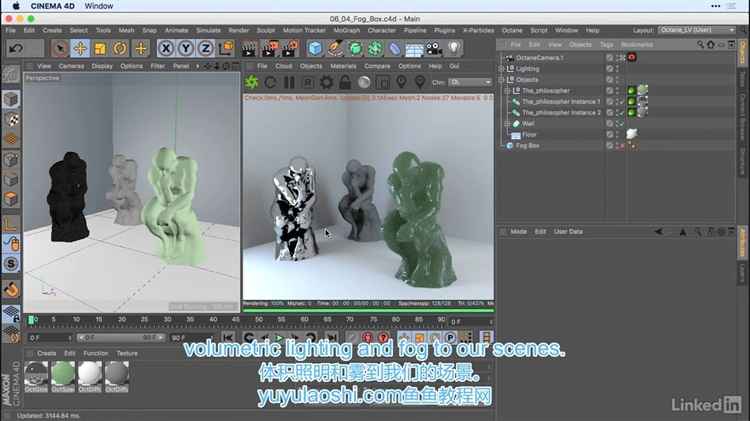
Task: Open the Subdivision generators icon
Action: [x=355, y=48]
